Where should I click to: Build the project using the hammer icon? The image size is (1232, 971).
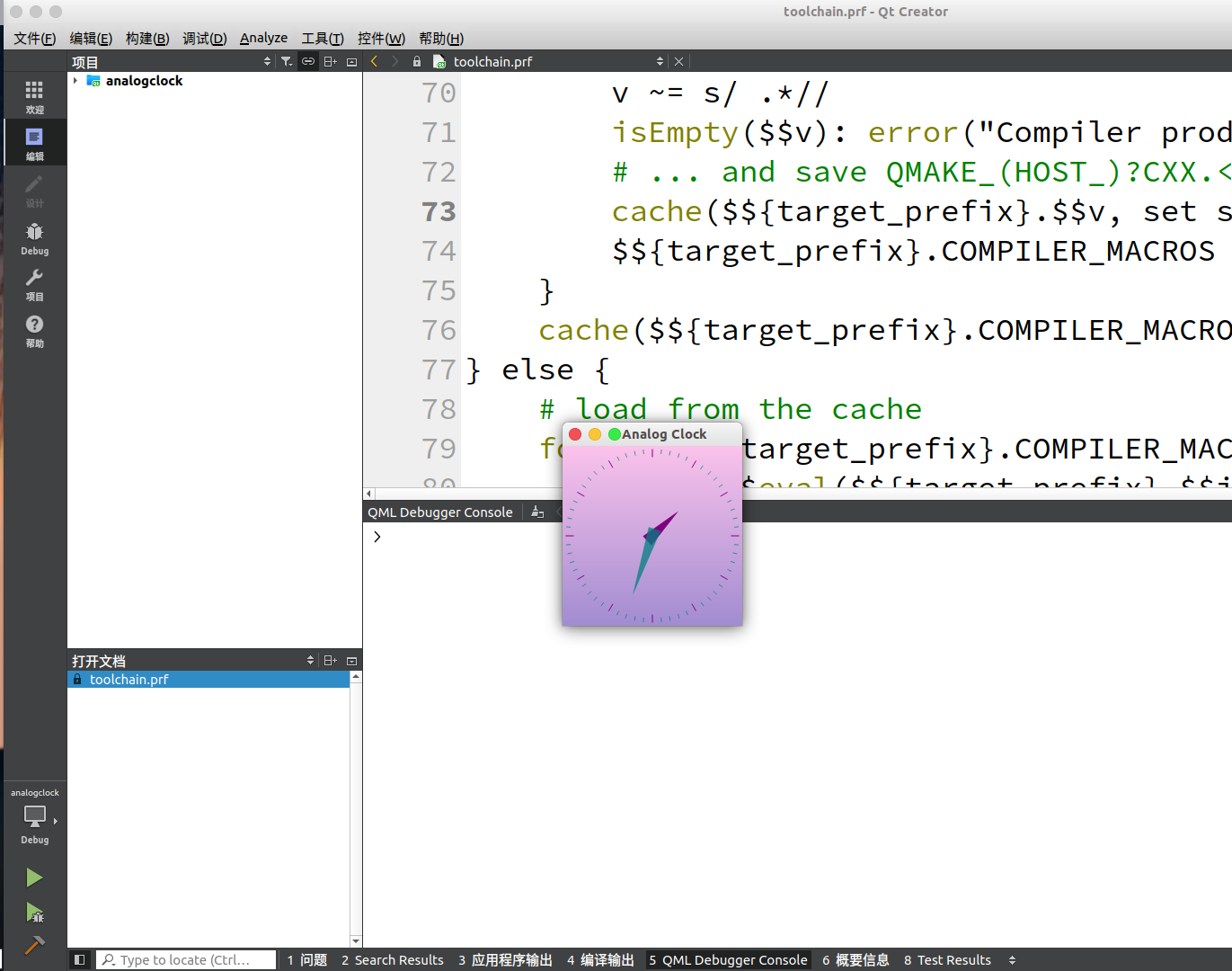tap(34, 945)
